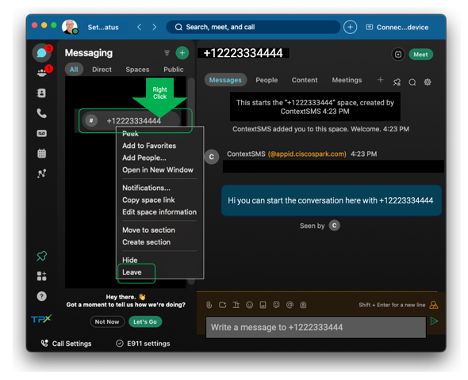Click the mention @ icon in compose bar

pyautogui.click(x=290, y=305)
